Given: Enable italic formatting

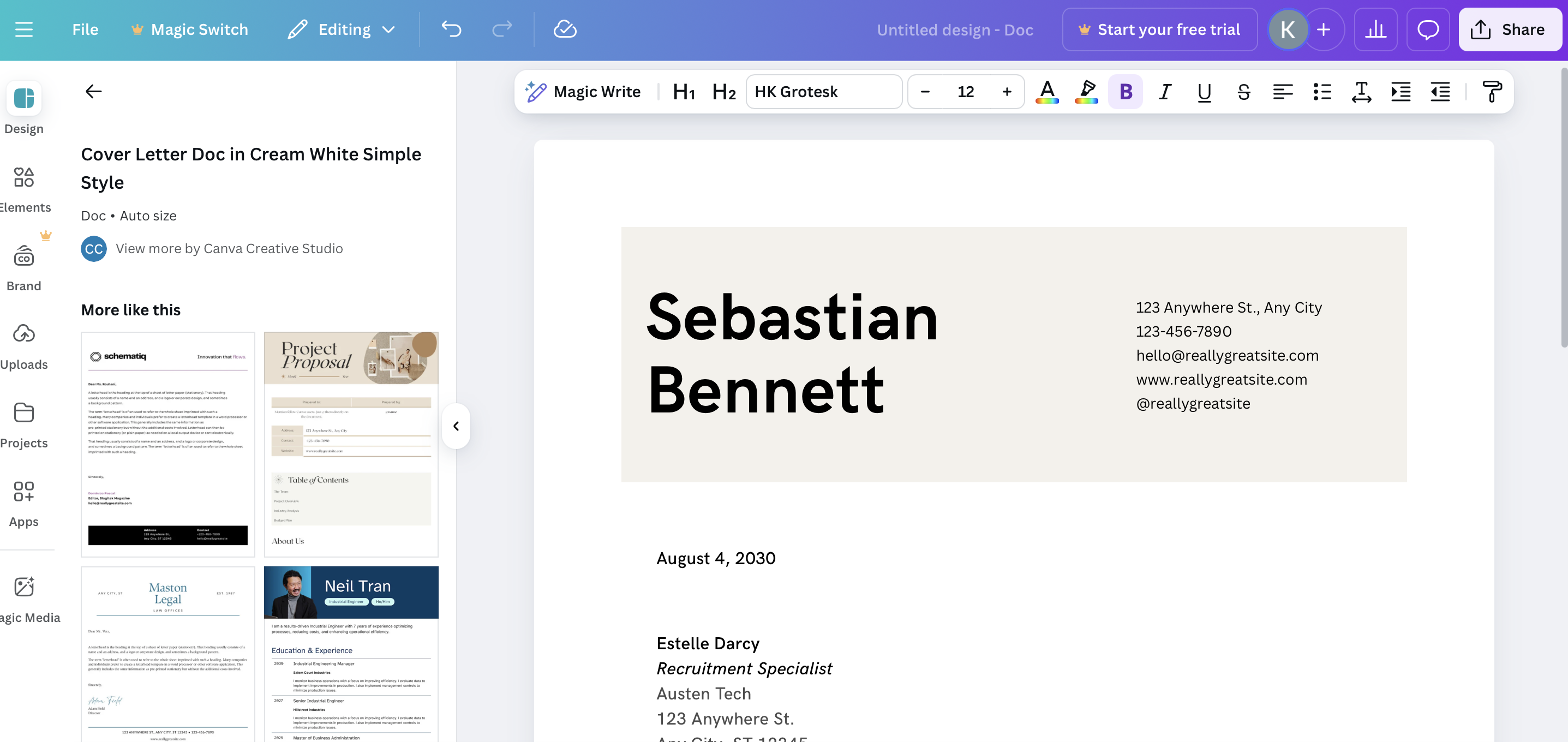Looking at the screenshot, I should [x=1164, y=91].
